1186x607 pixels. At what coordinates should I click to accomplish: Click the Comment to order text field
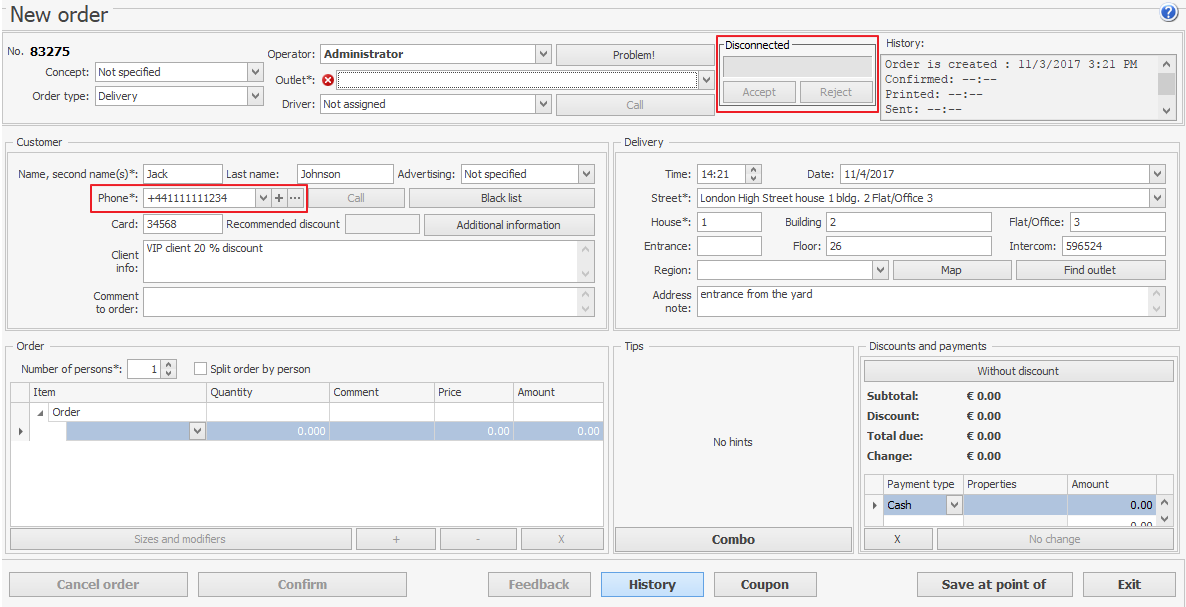[x=360, y=302]
